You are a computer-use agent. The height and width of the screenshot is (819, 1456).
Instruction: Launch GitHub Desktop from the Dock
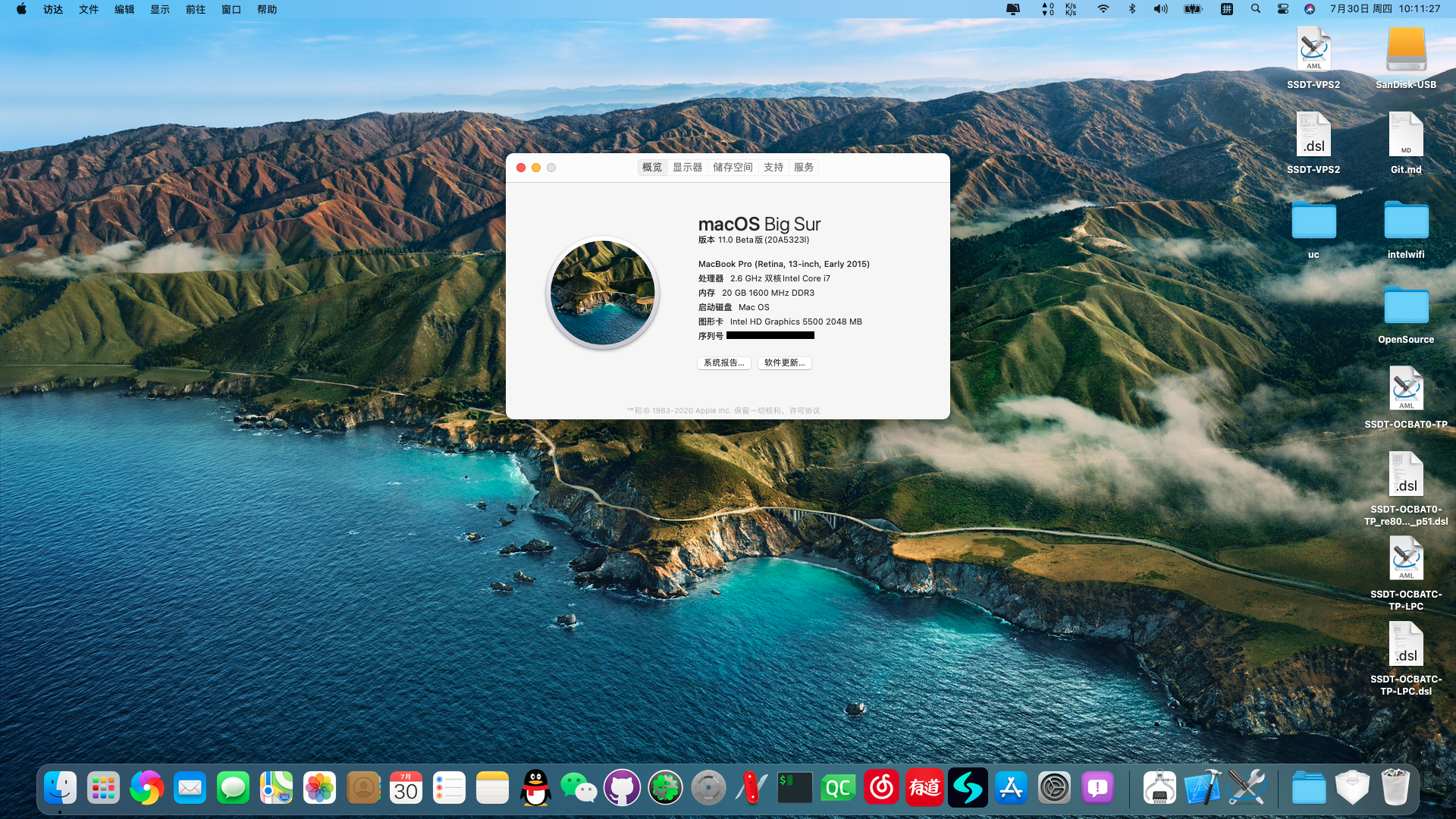click(622, 788)
